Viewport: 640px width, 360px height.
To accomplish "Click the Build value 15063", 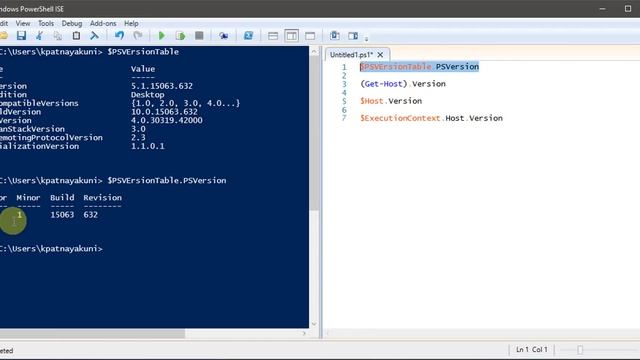I will tap(62, 214).
